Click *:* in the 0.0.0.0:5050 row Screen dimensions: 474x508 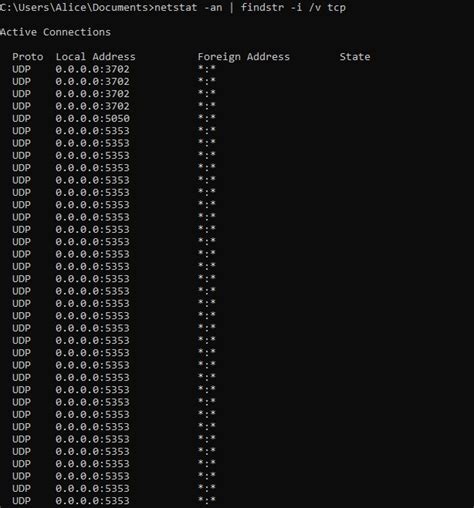[207, 118]
